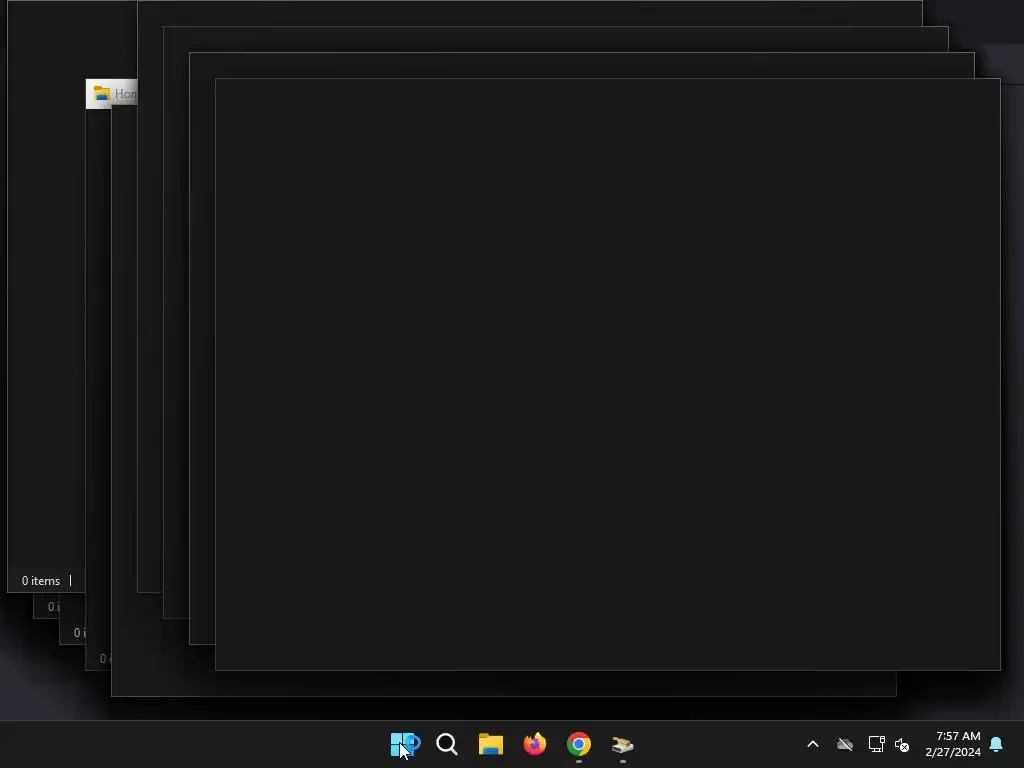
Task: Open taskbar Search
Action: pyautogui.click(x=447, y=744)
